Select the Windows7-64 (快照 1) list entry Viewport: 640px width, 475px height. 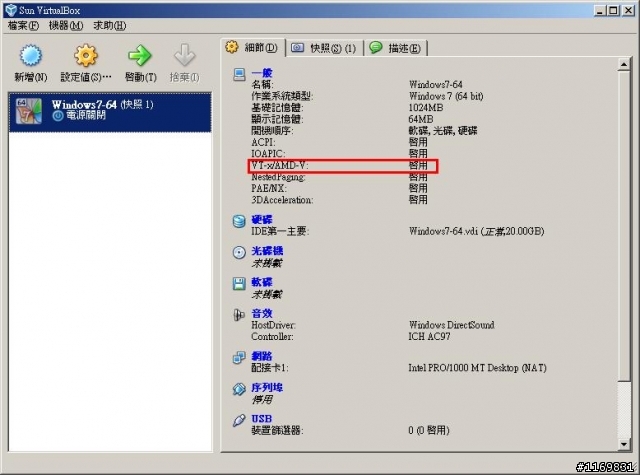110,112
